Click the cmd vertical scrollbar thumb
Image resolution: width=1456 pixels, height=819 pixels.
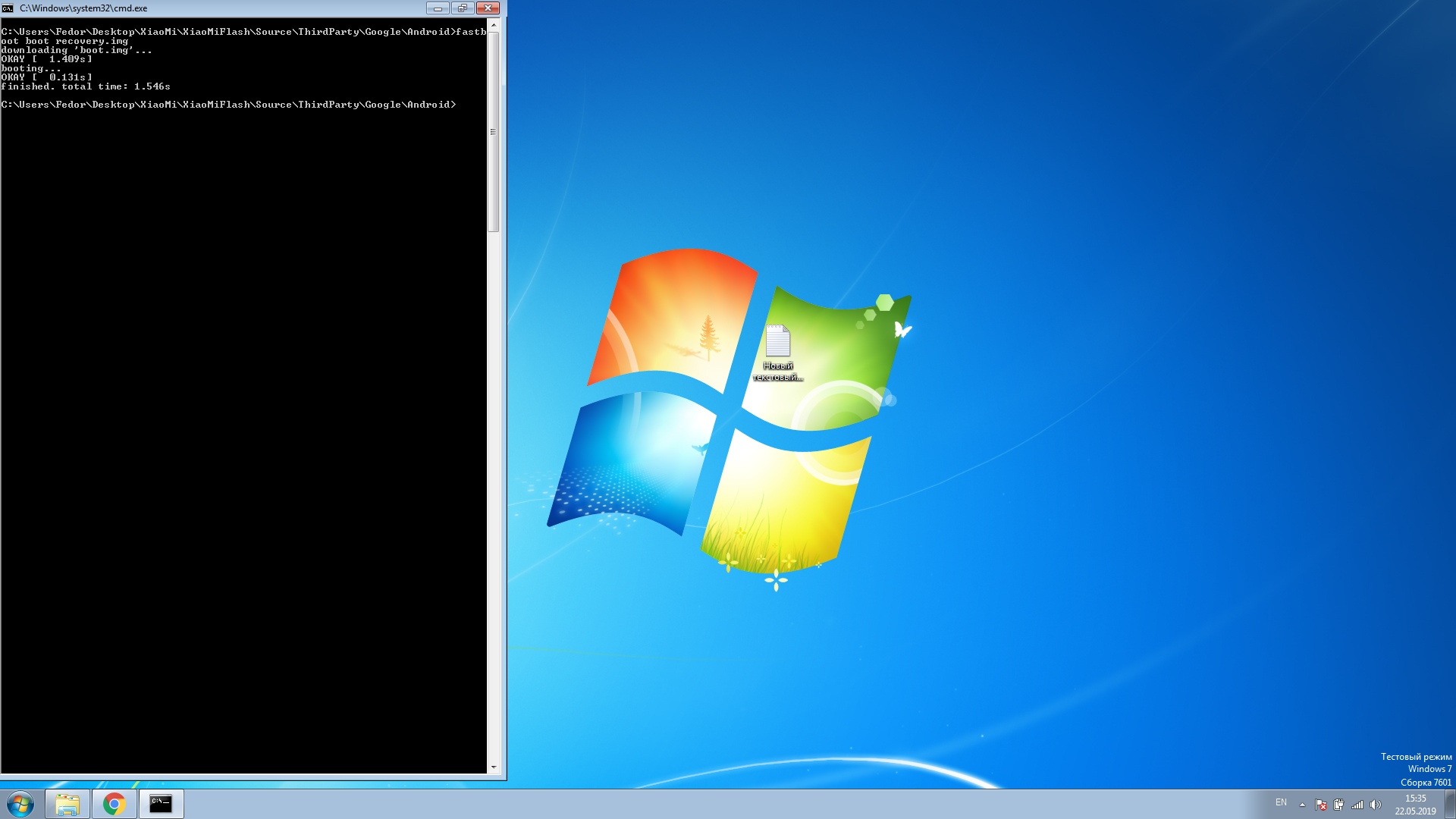tap(494, 132)
